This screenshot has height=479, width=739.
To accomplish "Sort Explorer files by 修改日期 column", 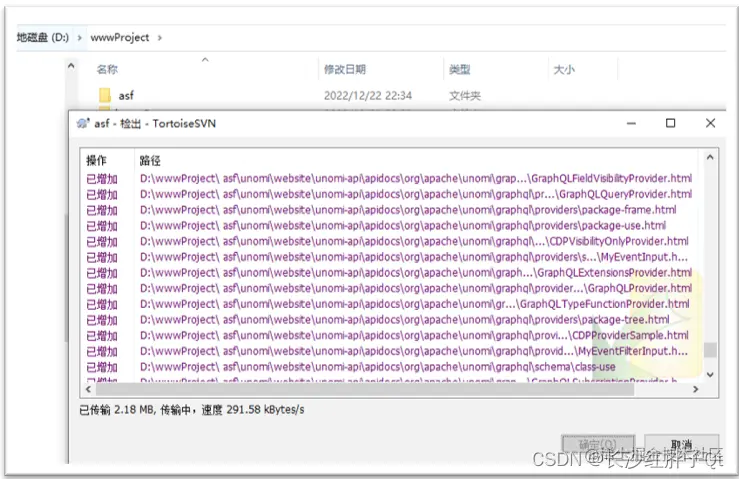I will click(345, 70).
